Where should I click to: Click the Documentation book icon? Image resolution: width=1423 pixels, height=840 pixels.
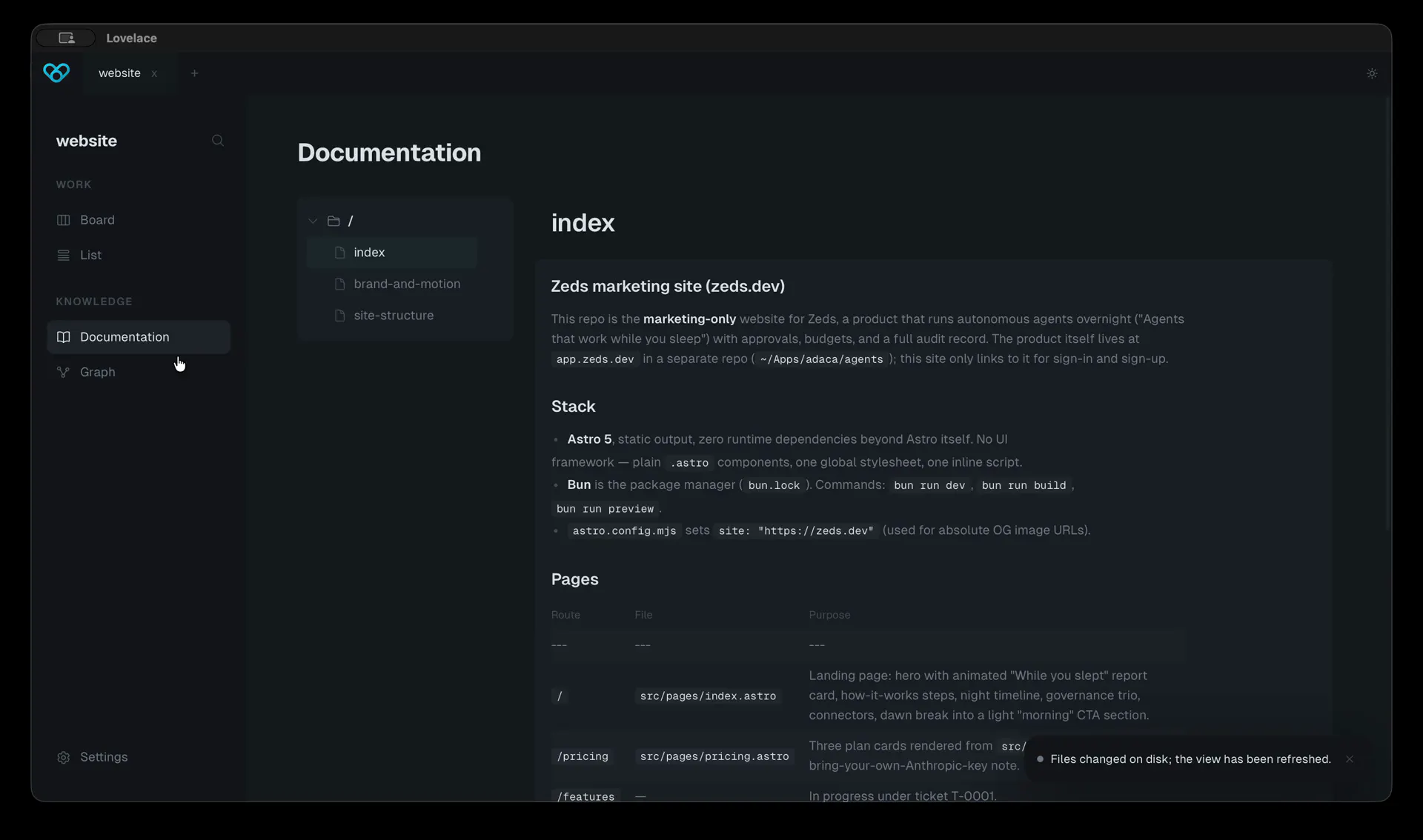click(64, 337)
